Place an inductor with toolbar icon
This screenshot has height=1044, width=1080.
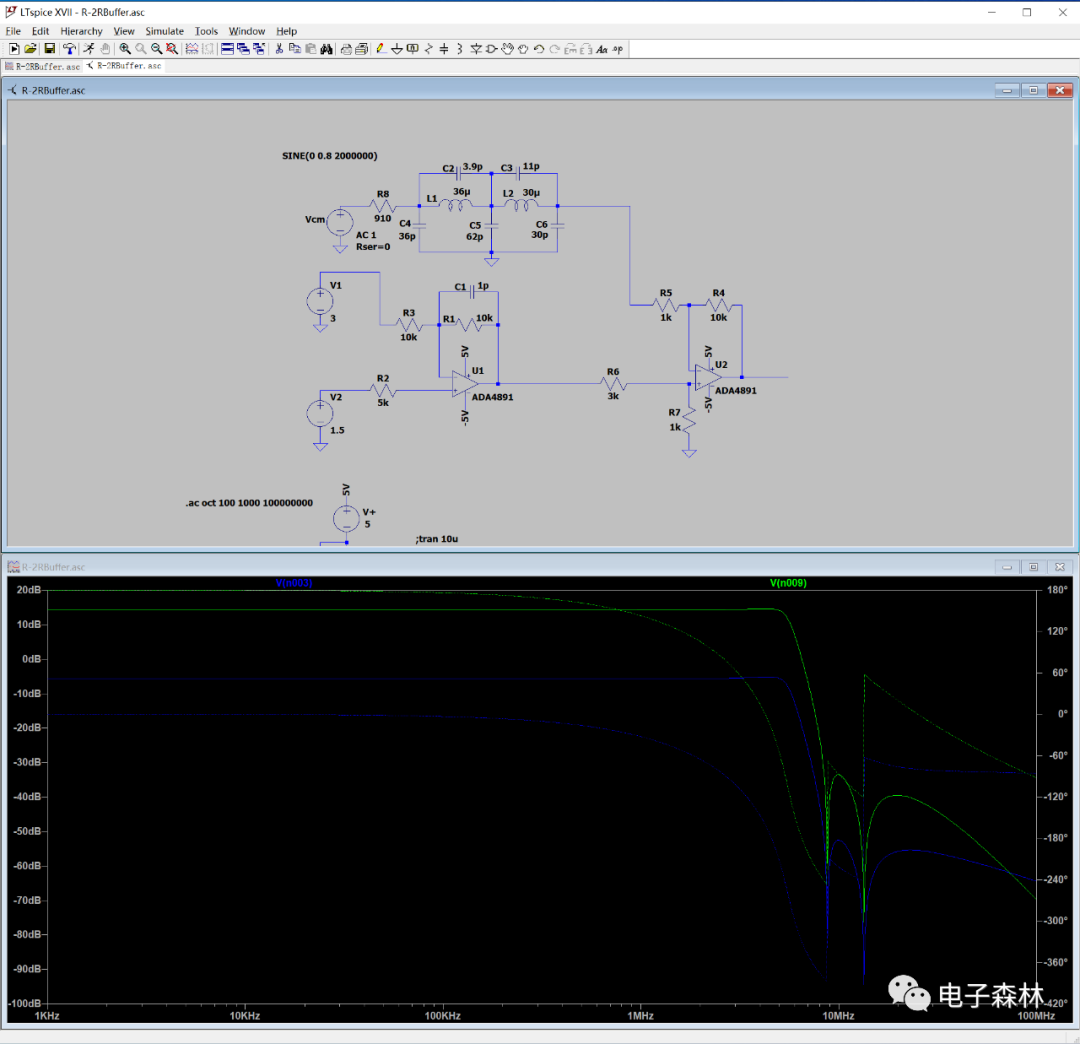(x=460, y=49)
